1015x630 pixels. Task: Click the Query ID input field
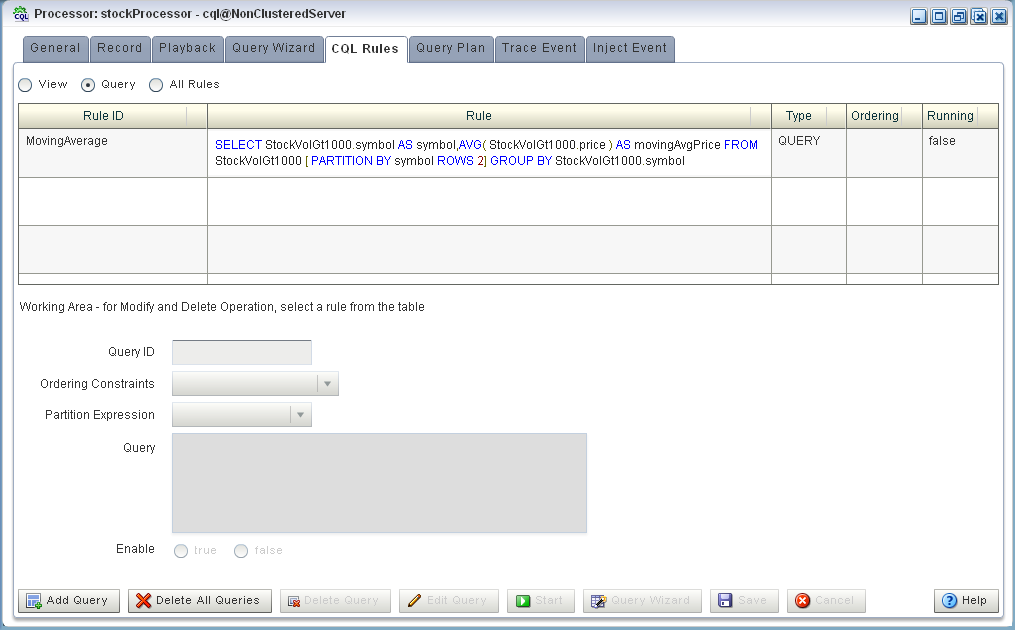tap(240, 351)
